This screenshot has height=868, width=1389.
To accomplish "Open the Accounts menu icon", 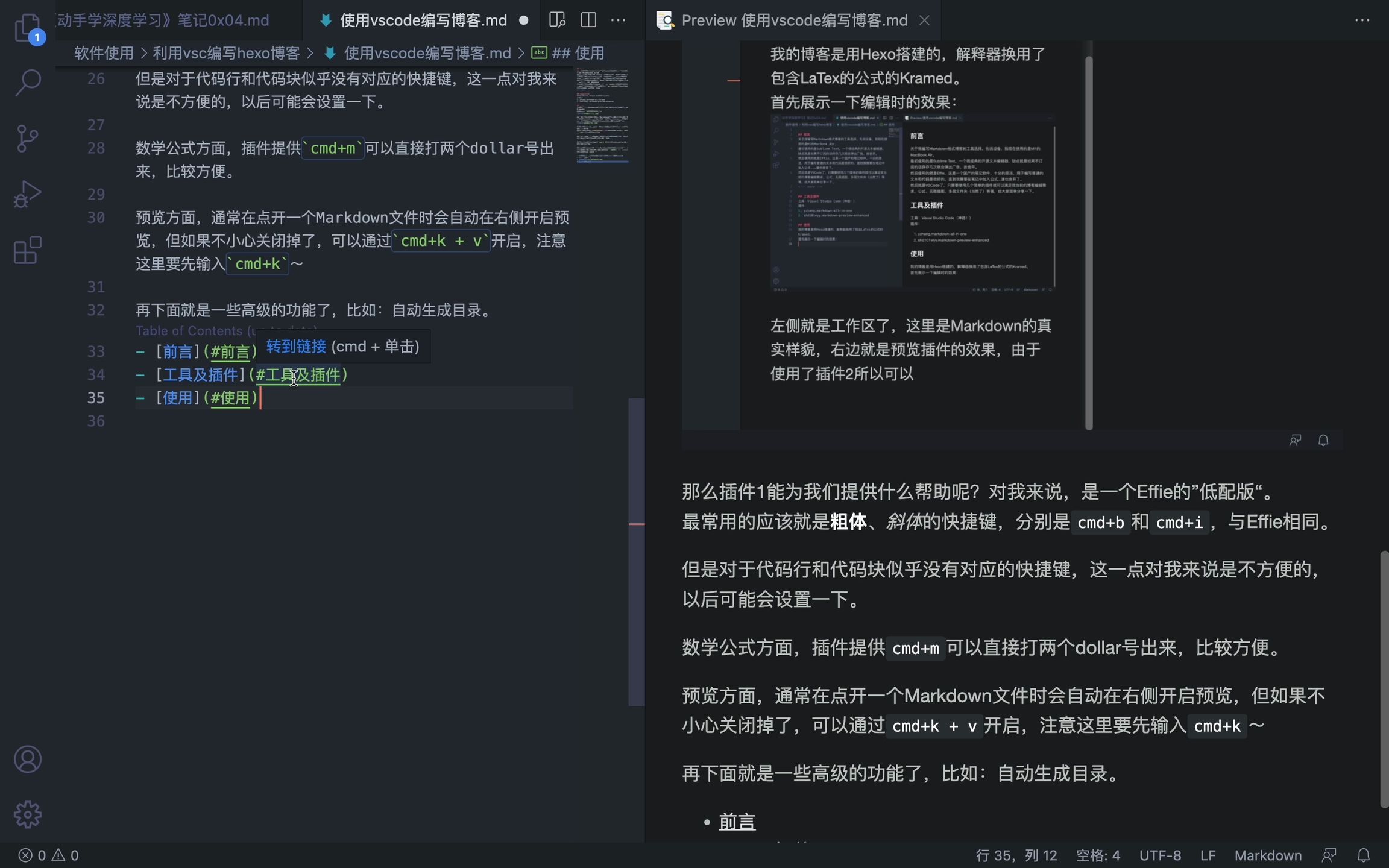I will 28,759.
